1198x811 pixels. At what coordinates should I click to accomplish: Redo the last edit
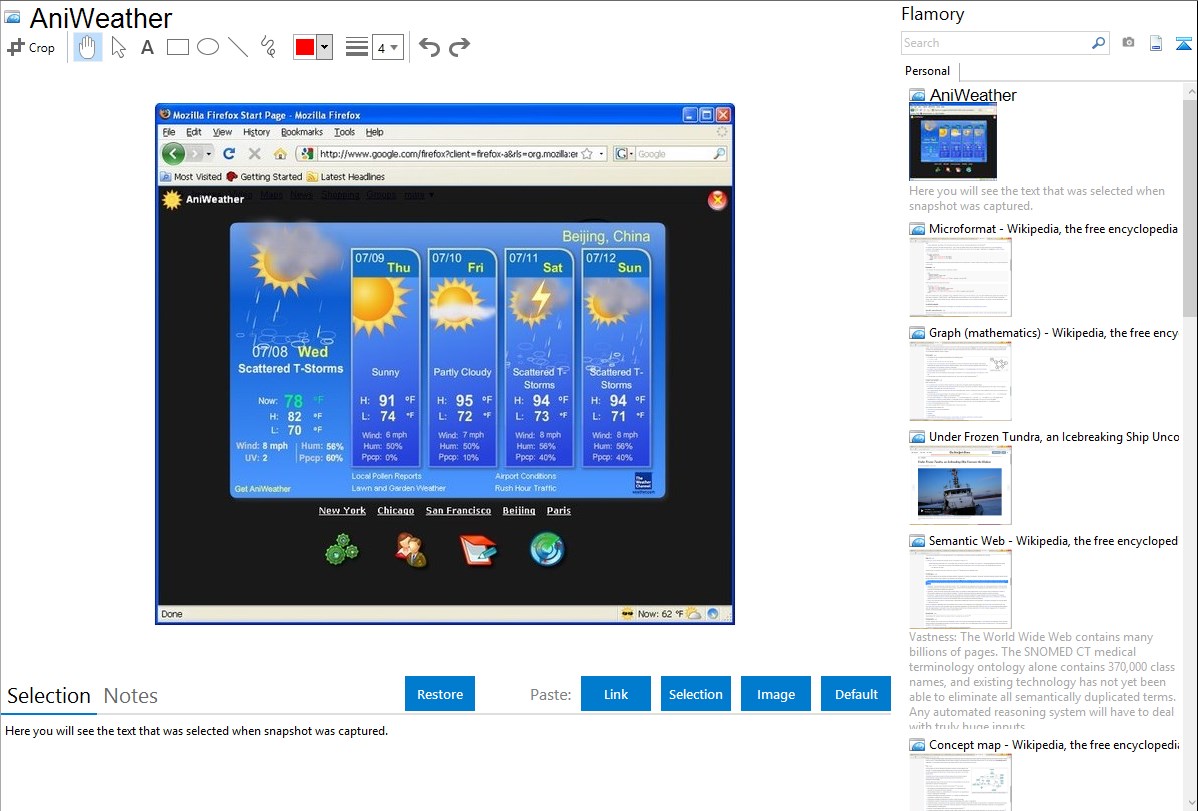[x=459, y=47]
